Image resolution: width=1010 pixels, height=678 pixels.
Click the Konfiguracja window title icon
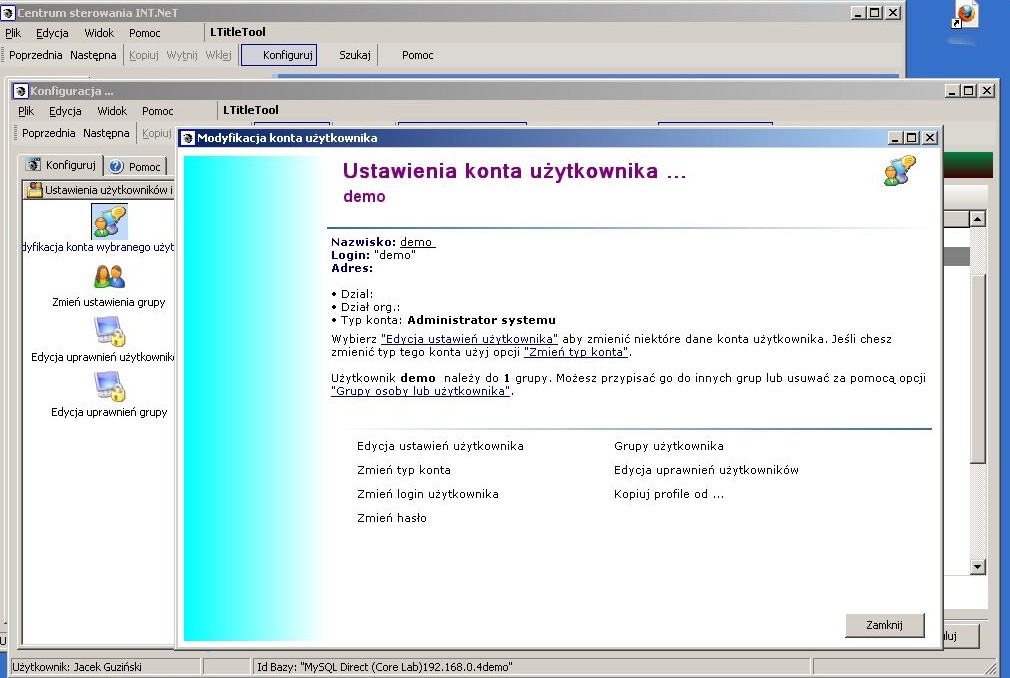point(21,91)
